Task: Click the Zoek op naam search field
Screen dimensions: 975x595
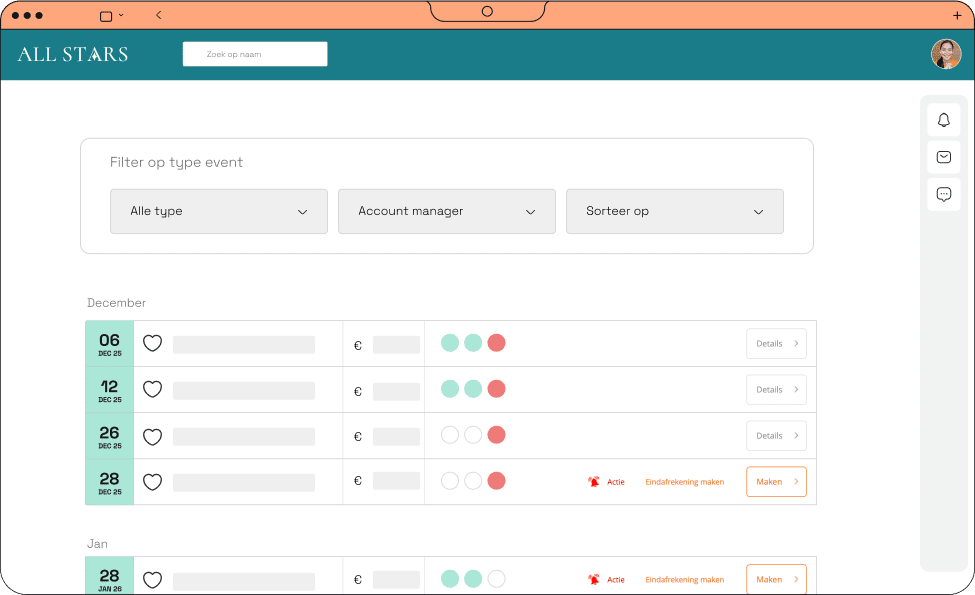Action: 254,54
